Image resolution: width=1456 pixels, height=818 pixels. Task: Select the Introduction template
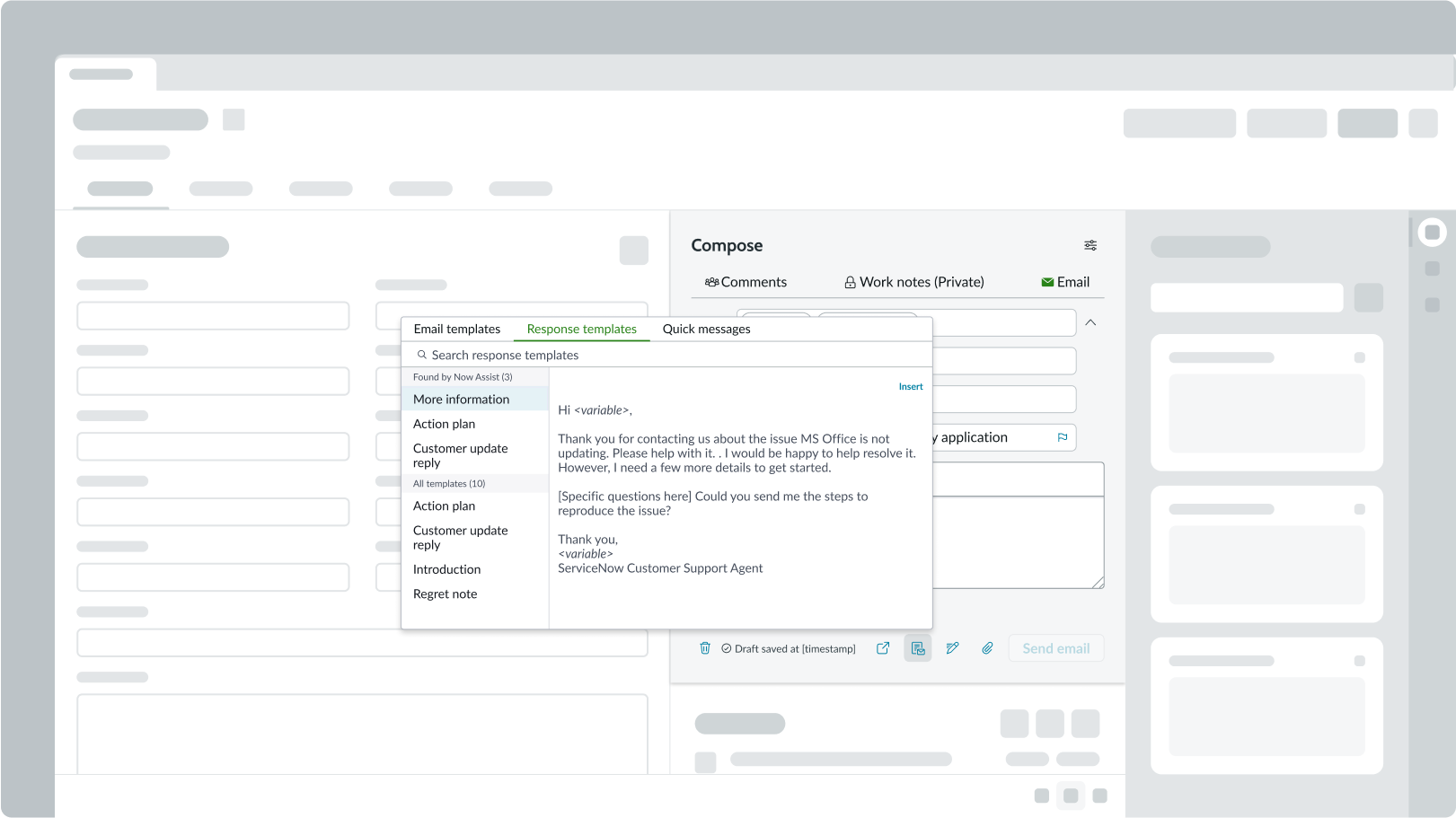pos(475,569)
